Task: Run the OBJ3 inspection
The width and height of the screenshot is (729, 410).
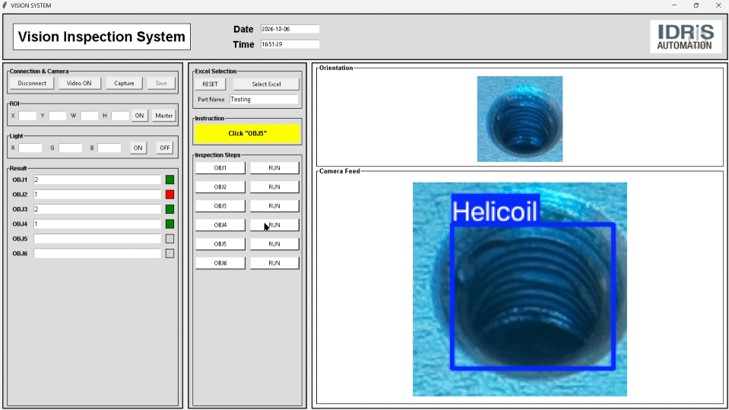Action: [x=274, y=206]
